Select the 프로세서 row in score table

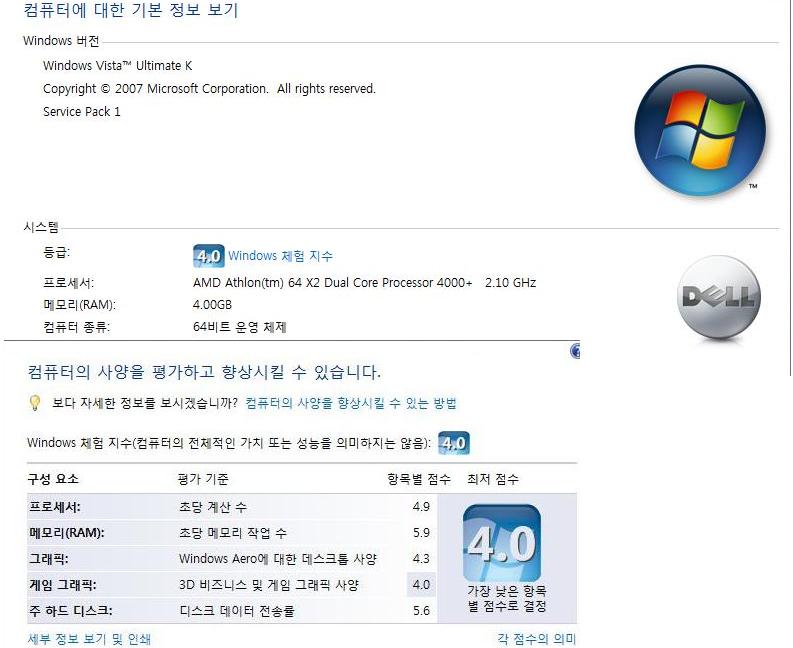232,507
